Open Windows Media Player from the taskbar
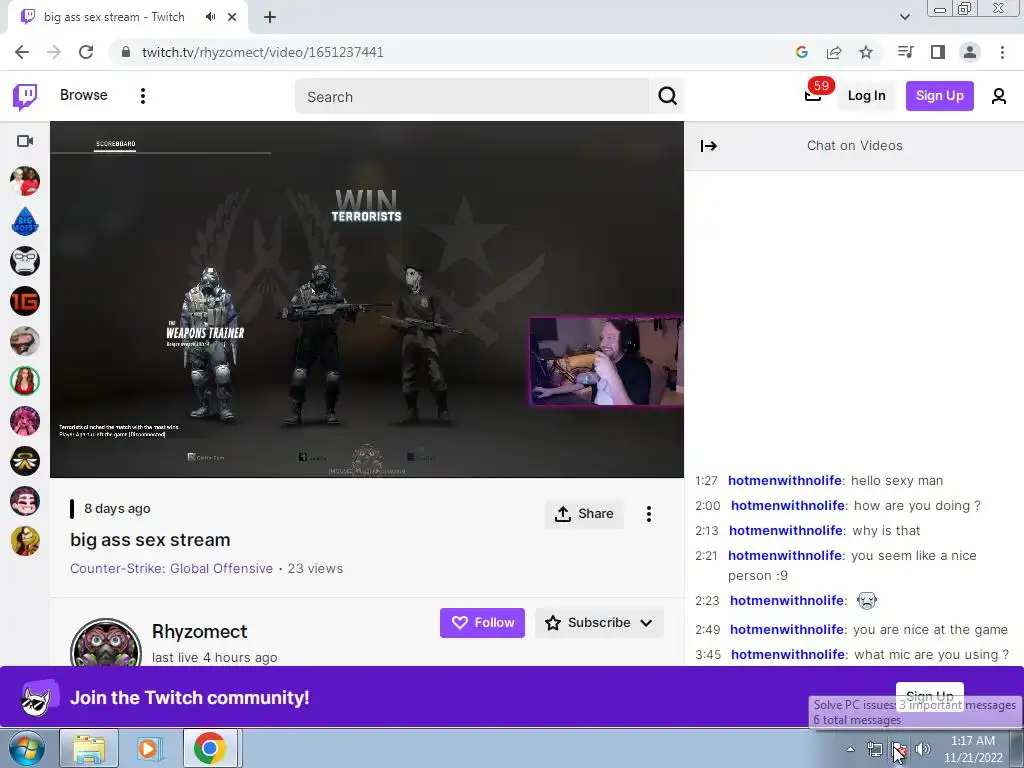 pyautogui.click(x=148, y=748)
